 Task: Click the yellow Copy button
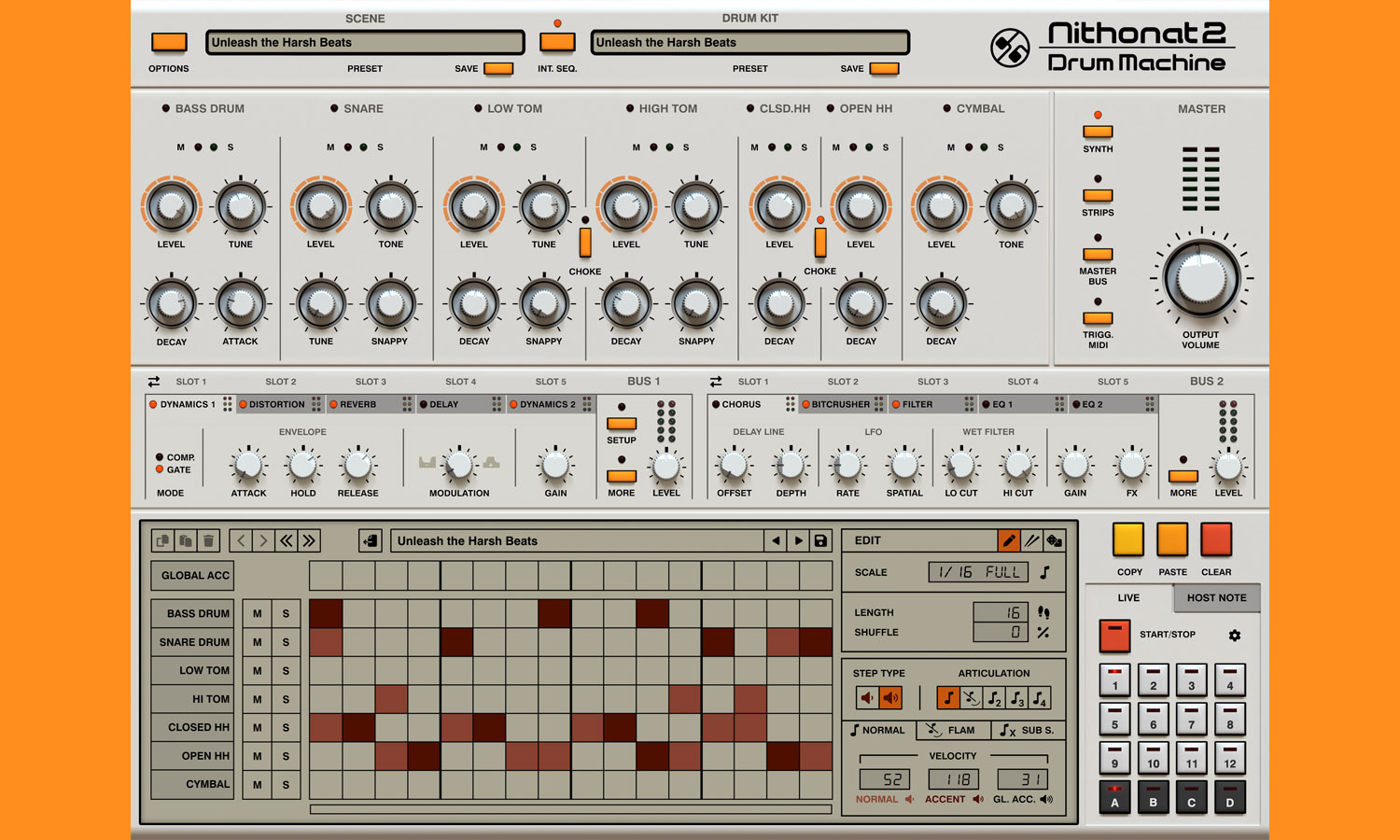click(x=1128, y=539)
